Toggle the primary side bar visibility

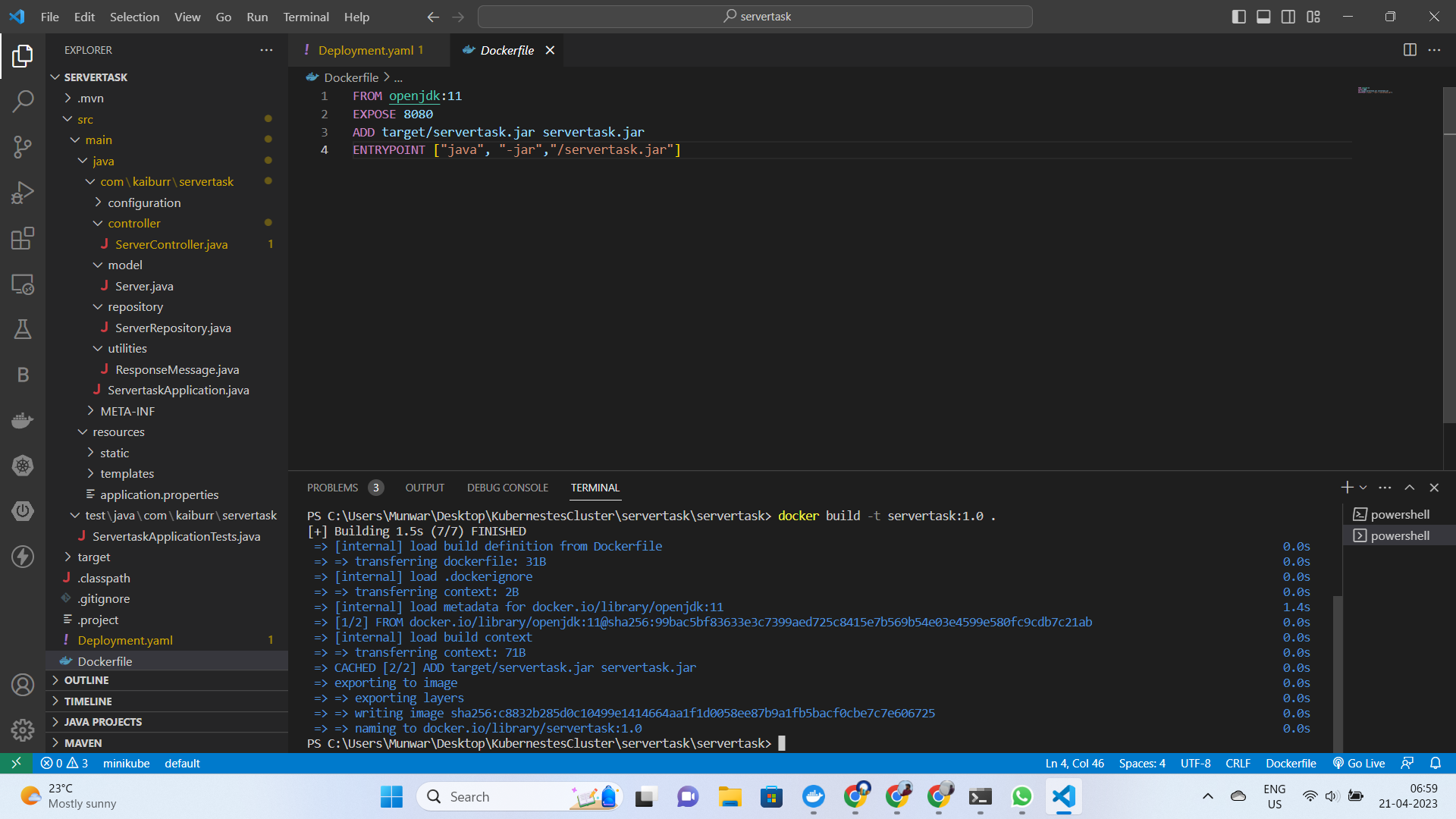point(1238,16)
